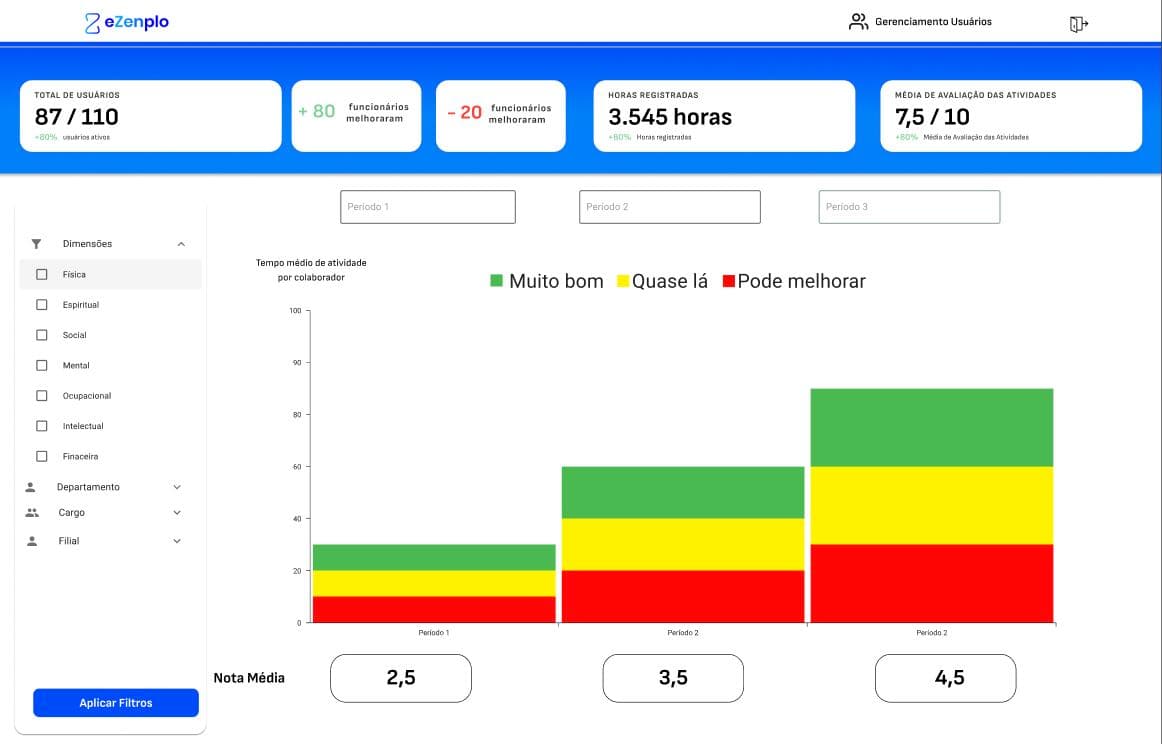
Task: Click the Dimensões section label
Action: [x=87, y=244]
